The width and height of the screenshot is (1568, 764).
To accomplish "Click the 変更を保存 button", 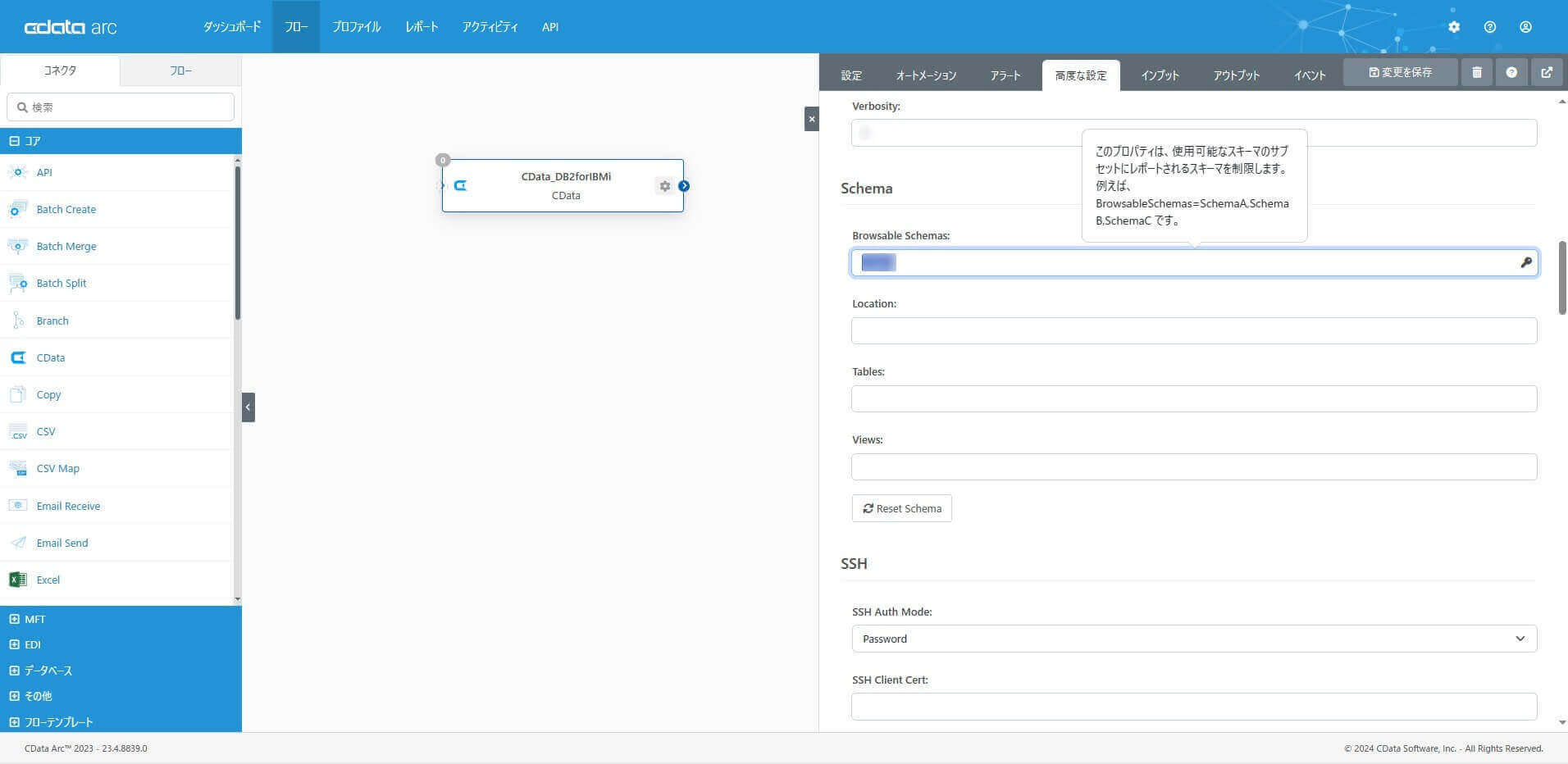I will pos(1401,72).
